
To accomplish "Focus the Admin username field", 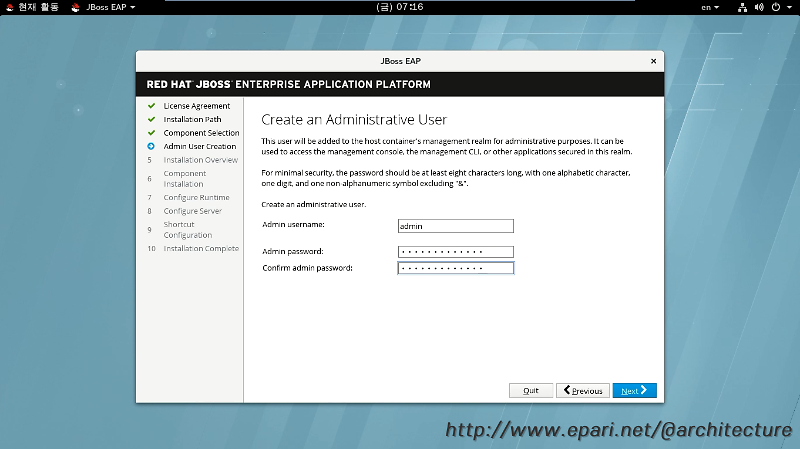I will pyautogui.click(x=456, y=226).
